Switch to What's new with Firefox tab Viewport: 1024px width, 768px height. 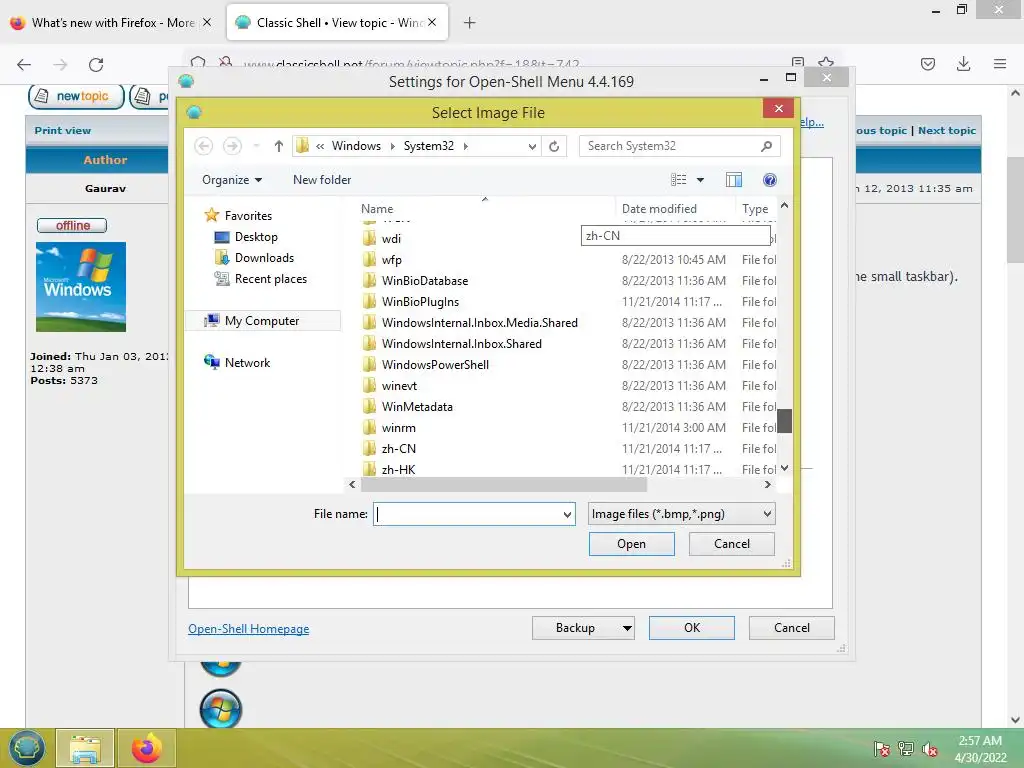[113, 23]
